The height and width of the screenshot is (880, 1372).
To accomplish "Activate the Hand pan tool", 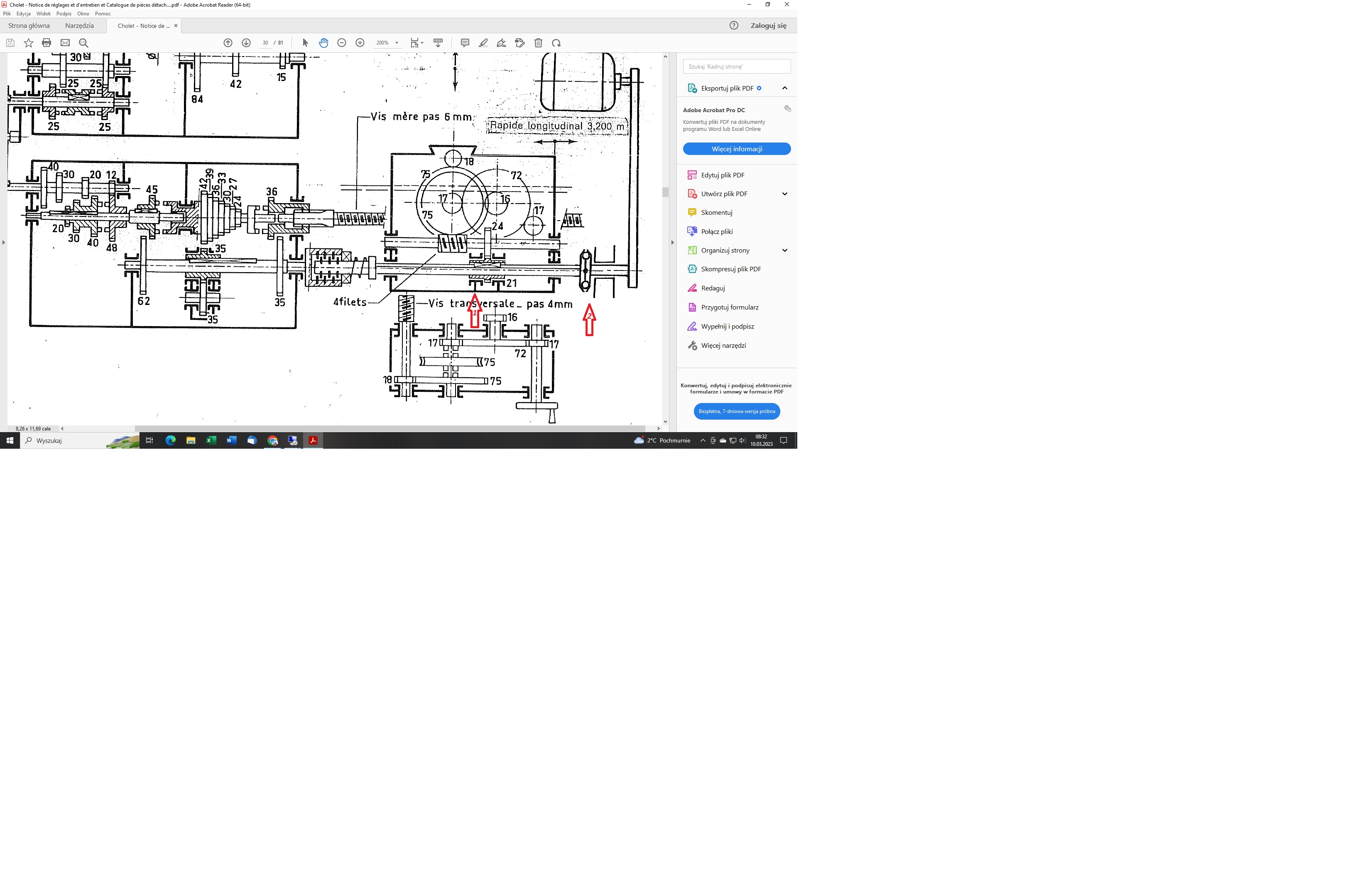I will click(324, 43).
